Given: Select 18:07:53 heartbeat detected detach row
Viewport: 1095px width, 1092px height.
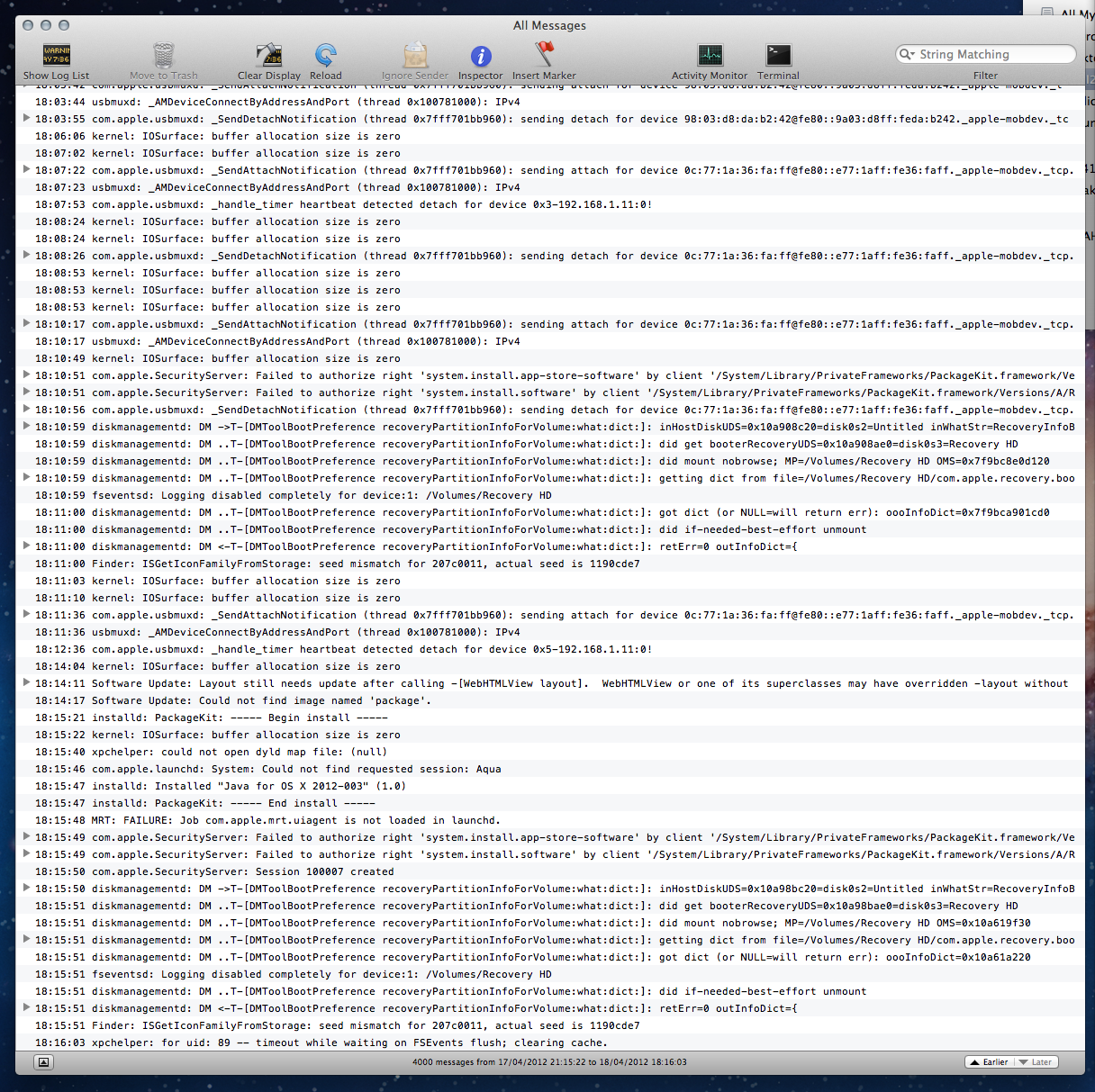Looking at the screenshot, I should (550, 204).
